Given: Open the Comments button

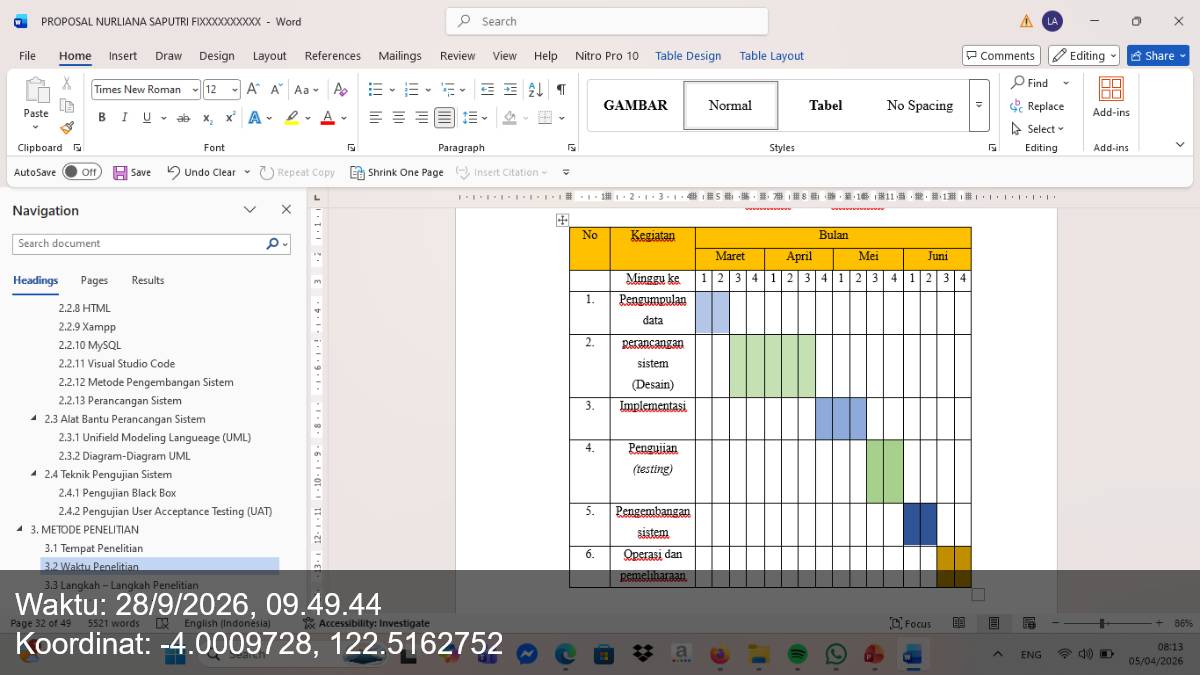Looking at the screenshot, I should click(x=1001, y=56).
